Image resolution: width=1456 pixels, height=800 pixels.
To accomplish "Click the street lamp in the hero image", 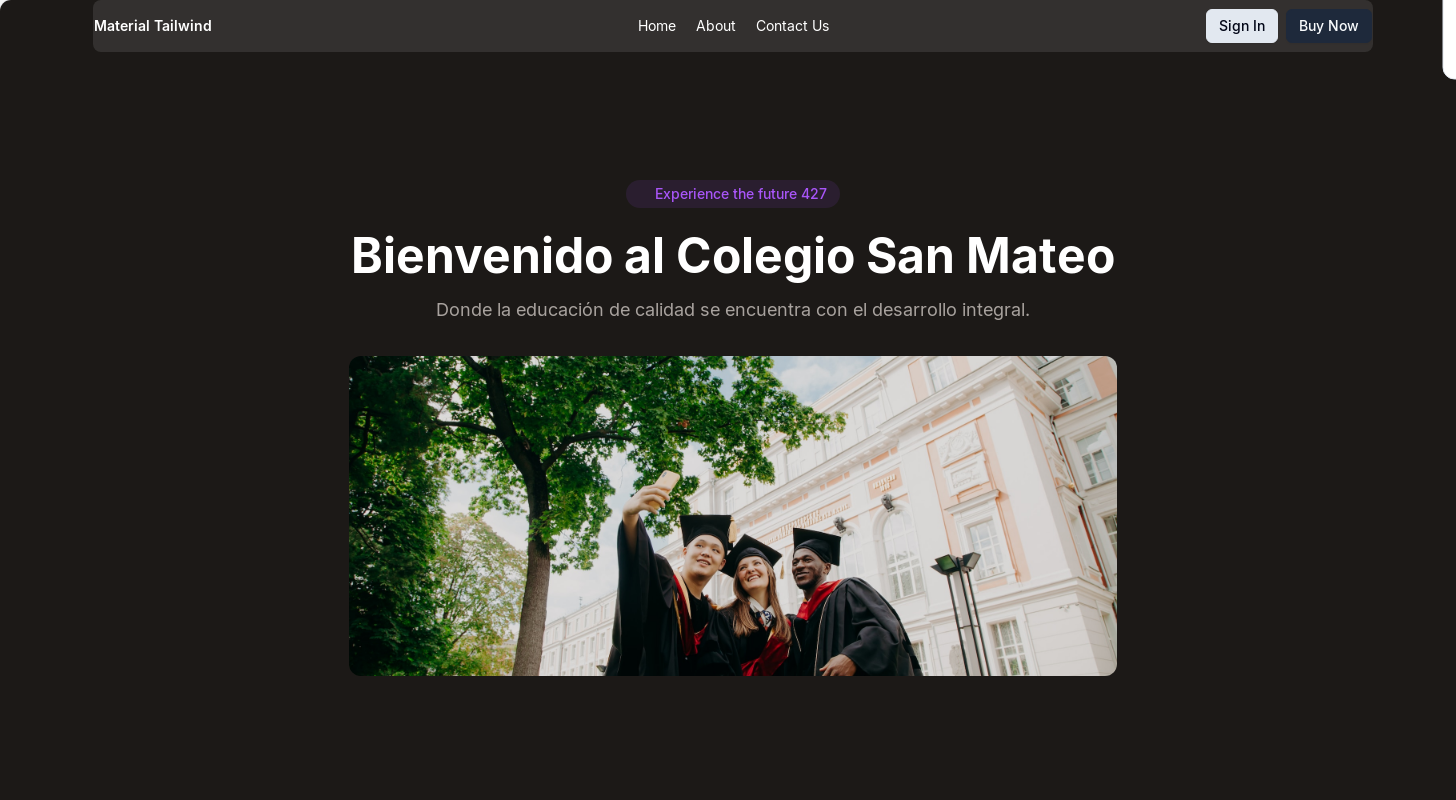I will (x=962, y=610).
